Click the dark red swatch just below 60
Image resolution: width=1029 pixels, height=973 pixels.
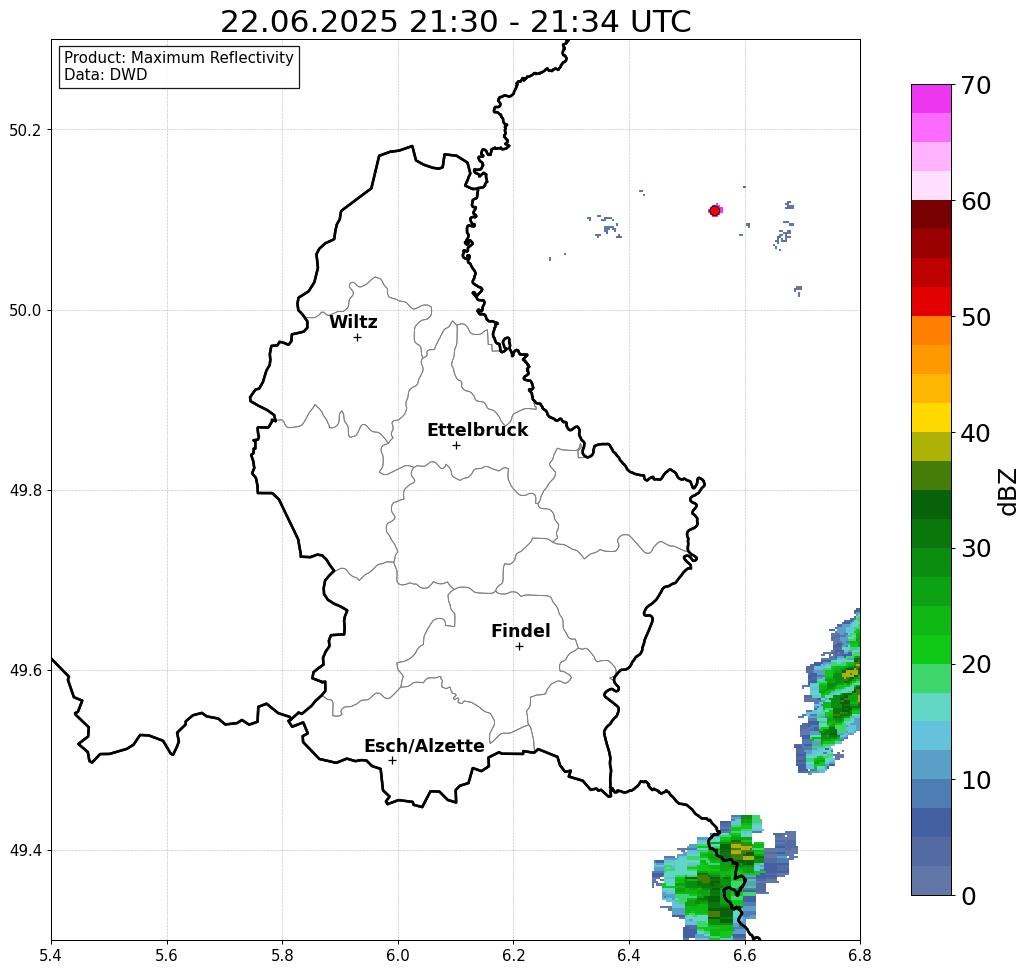tap(931, 215)
